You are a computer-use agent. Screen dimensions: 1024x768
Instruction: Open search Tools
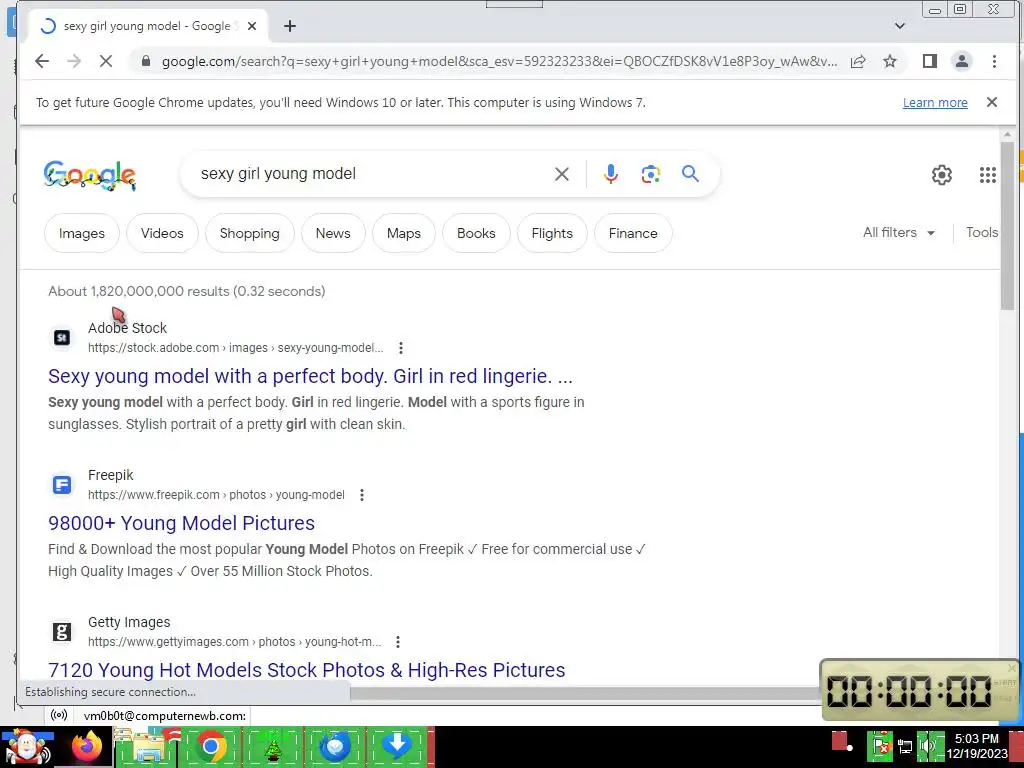tap(982, 232)
